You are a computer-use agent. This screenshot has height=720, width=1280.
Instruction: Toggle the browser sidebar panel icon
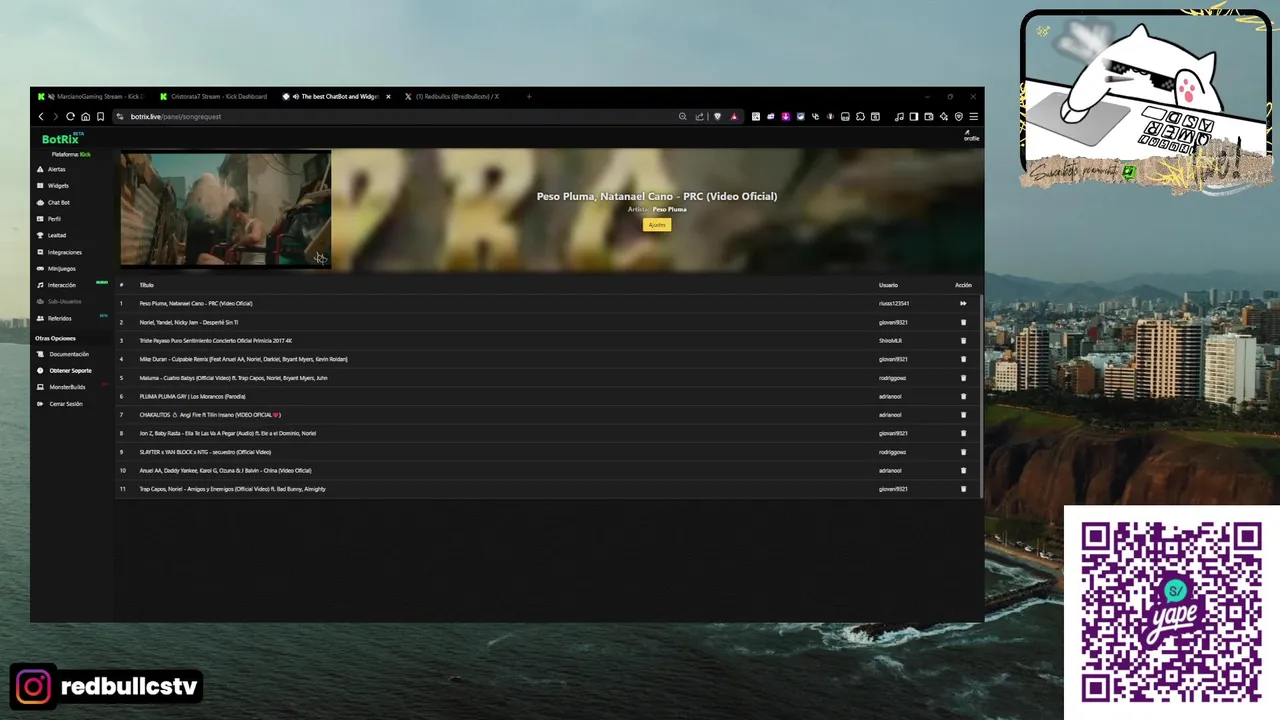click(x=914, y=117)
